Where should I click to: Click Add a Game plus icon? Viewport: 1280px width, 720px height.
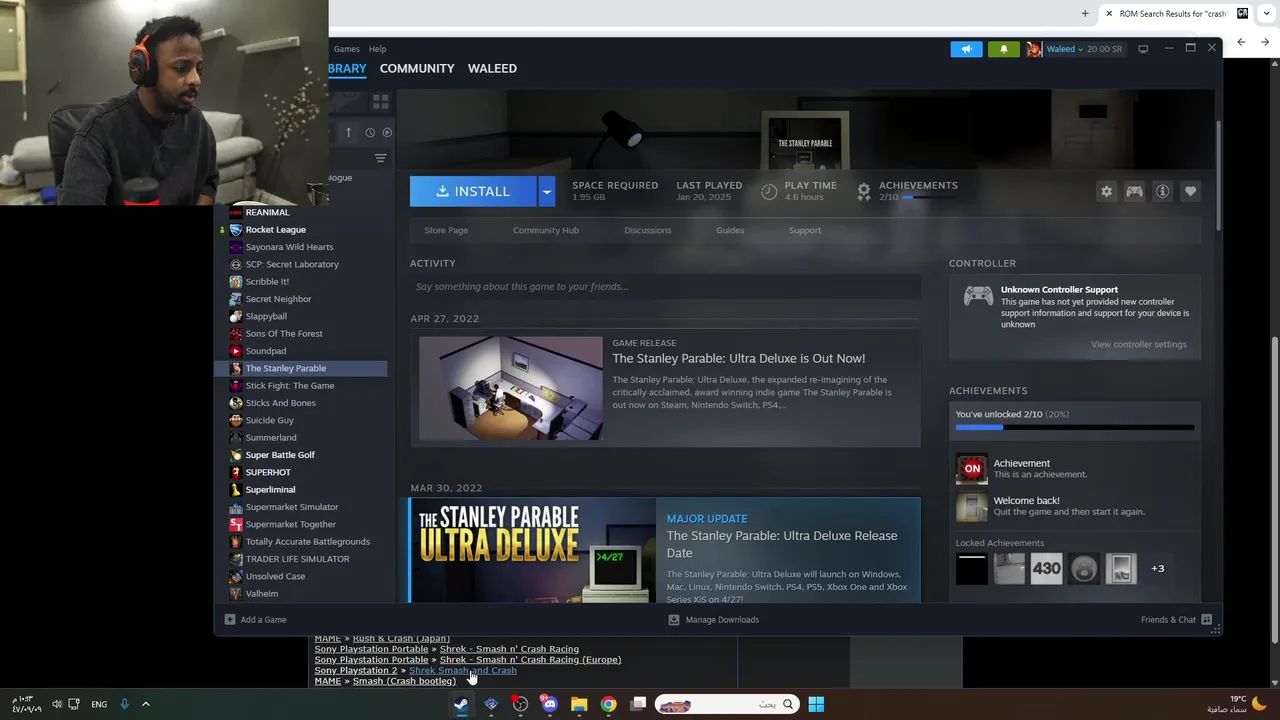(x=230, y=619)
